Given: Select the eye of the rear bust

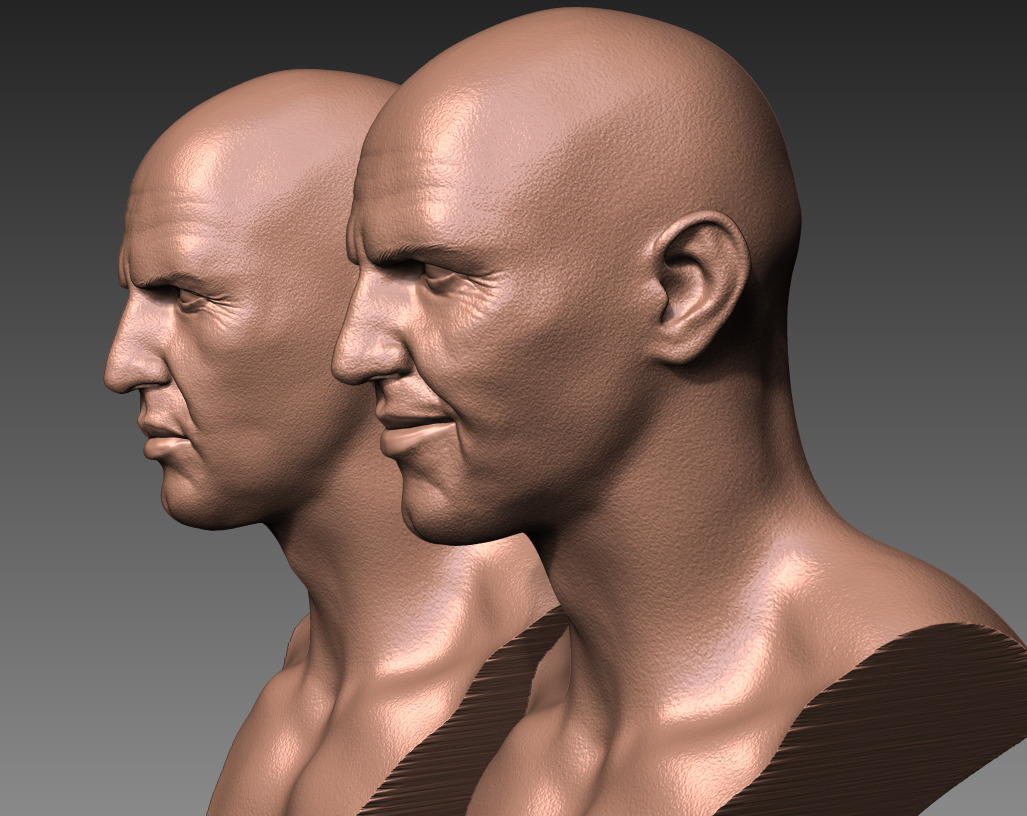Looking at the screenshot, I should [x=193, y=299].
